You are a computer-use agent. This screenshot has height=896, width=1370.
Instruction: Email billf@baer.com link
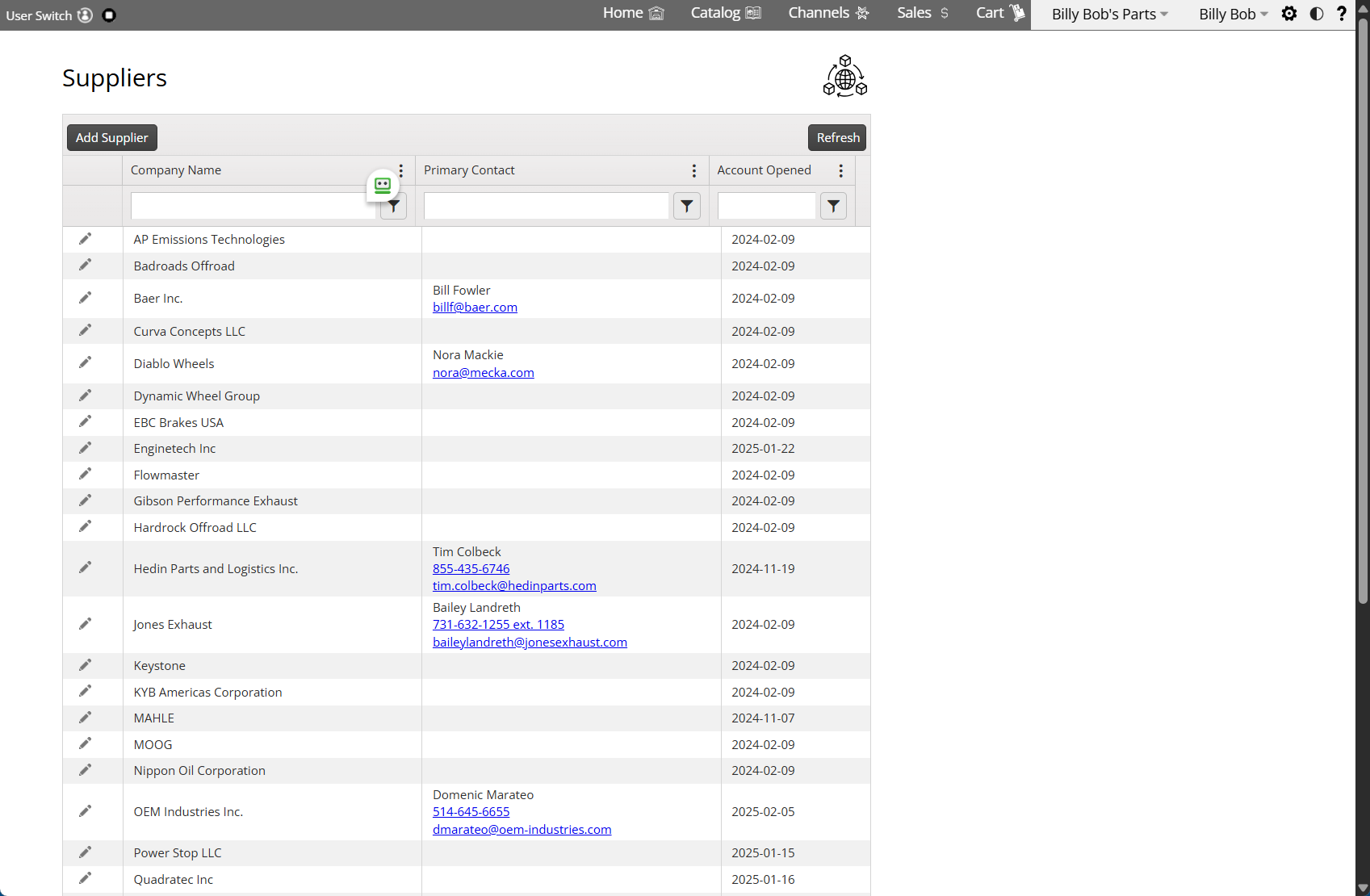coord(475,308)
